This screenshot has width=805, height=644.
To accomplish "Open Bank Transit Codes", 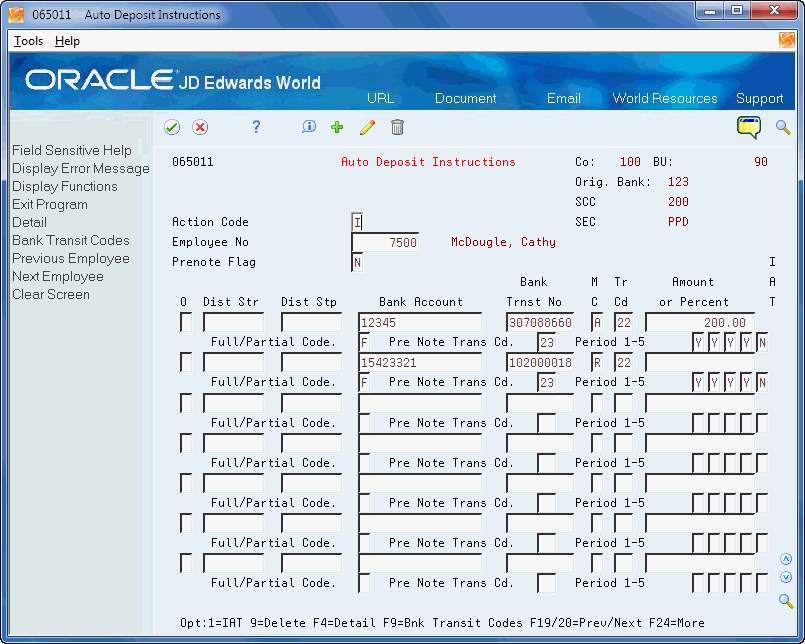I will (71, 240).
